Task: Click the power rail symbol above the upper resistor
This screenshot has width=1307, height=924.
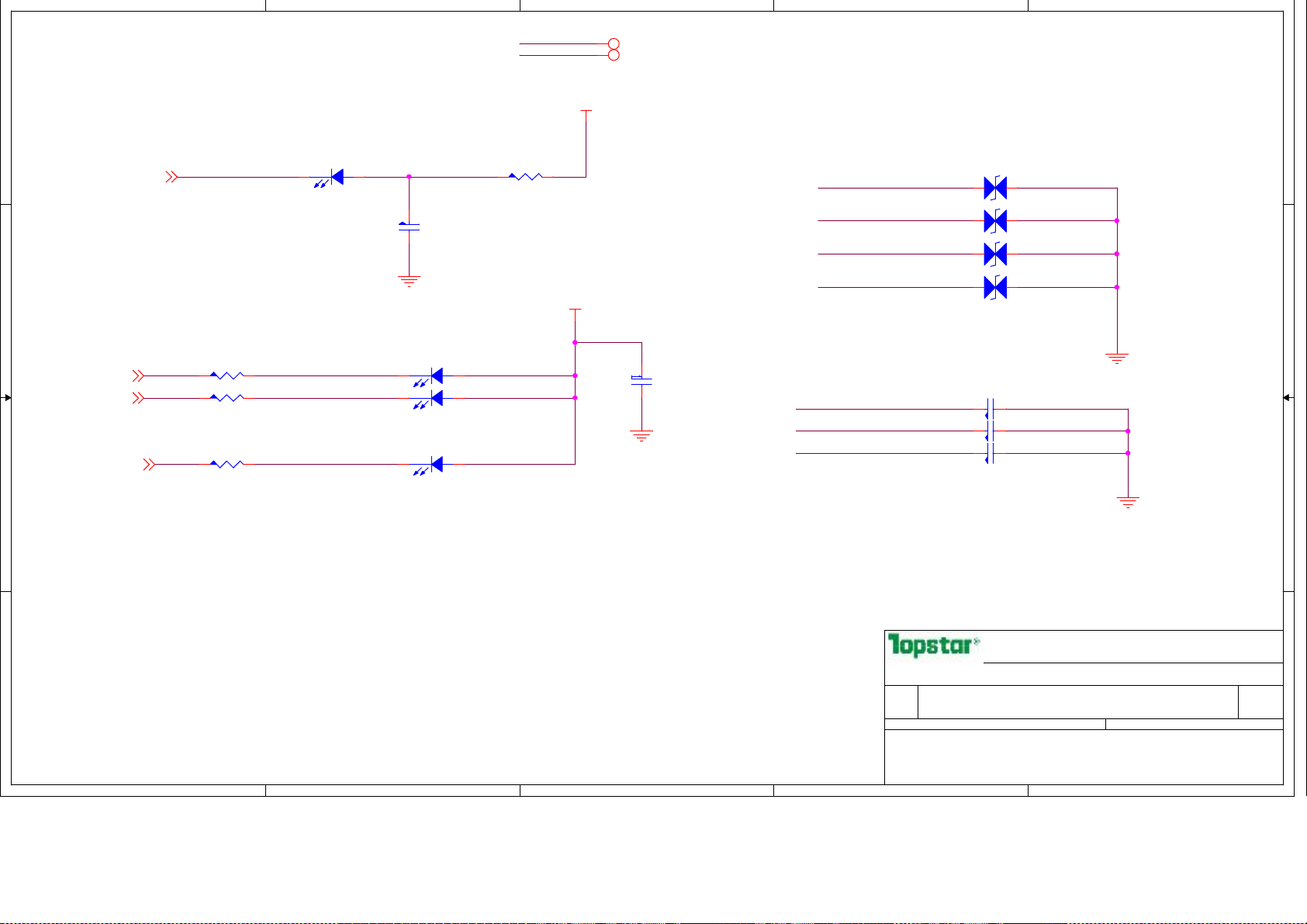Action: click(586, 112)
